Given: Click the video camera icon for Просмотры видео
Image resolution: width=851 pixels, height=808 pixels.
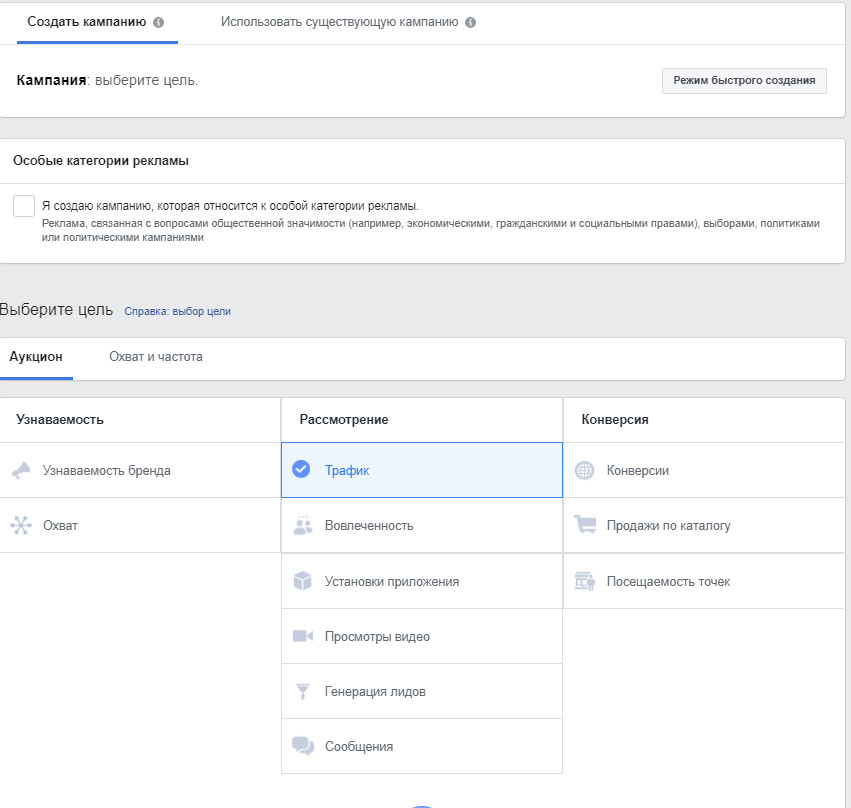Looking at the screenshot, I should pos(303,636).
